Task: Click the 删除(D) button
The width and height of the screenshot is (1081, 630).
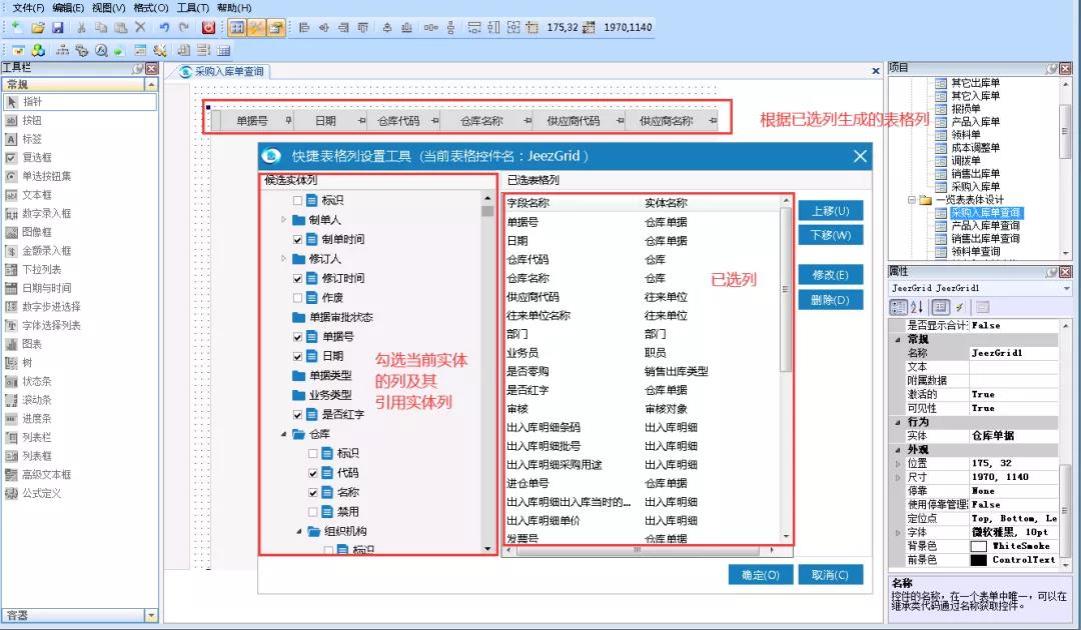Action: pos(831,300)
